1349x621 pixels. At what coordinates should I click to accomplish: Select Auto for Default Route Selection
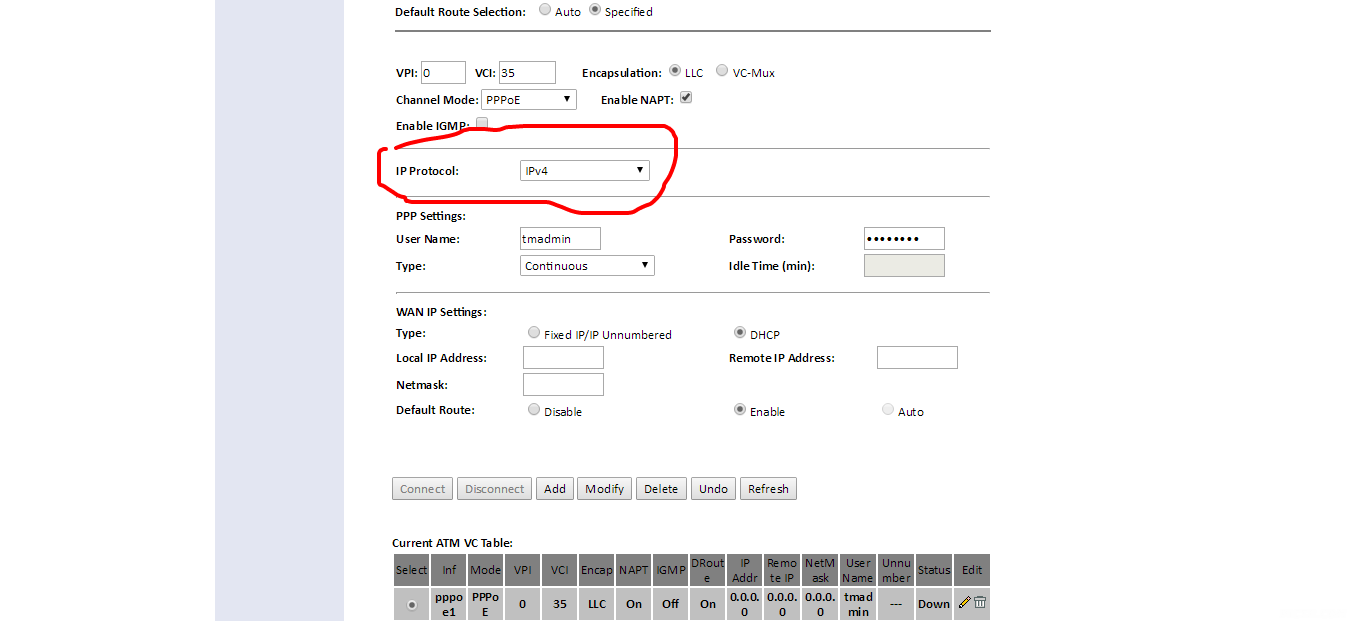[544, 10]
